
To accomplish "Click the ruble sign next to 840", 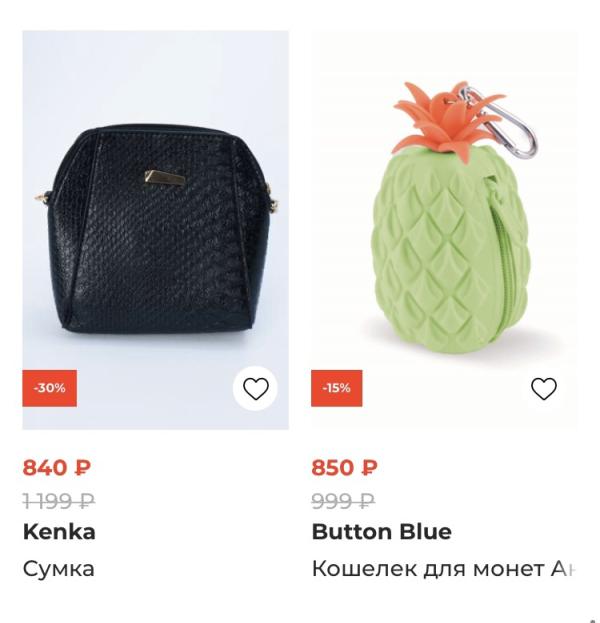I will coord(83,467).
